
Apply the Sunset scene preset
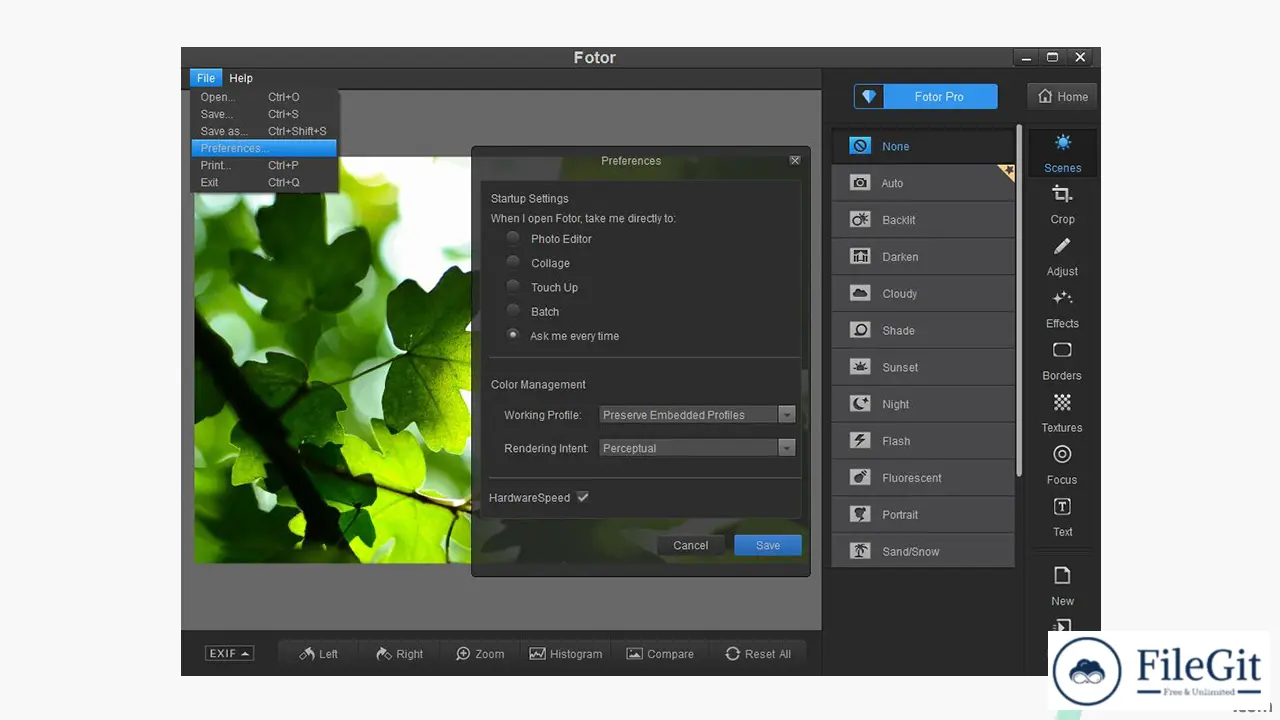pos(923,367)
